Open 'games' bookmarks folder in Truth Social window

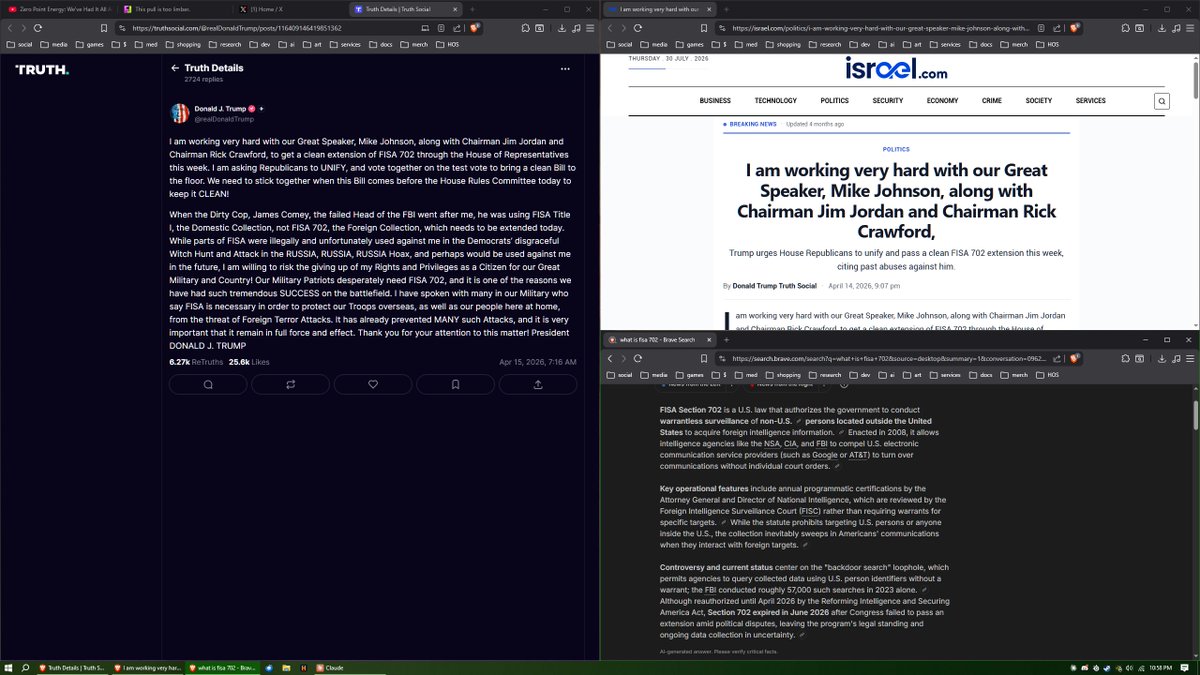89,44
